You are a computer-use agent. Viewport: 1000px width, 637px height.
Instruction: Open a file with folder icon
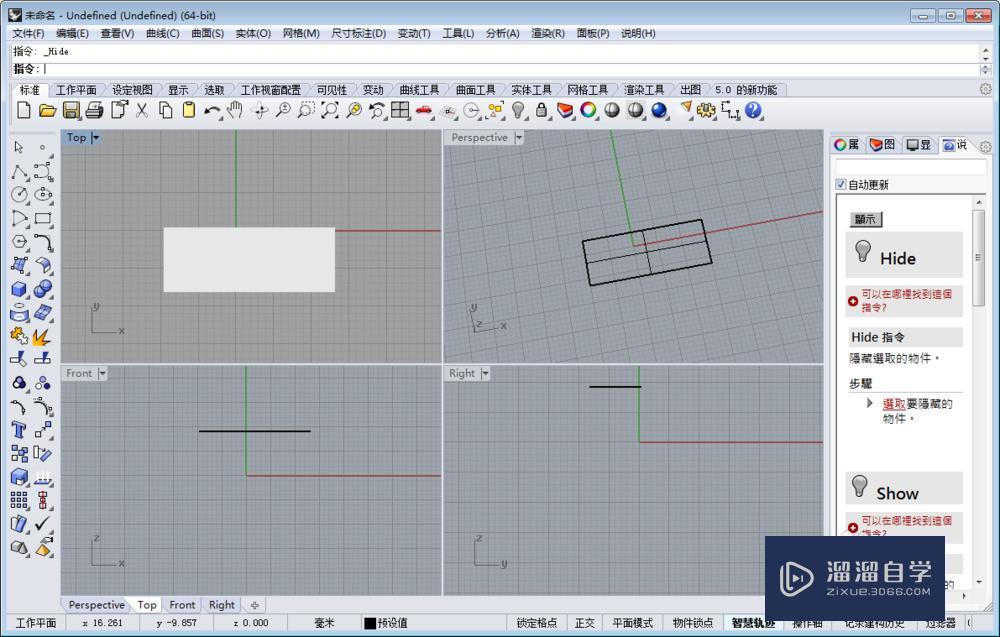tap(47, 110)
